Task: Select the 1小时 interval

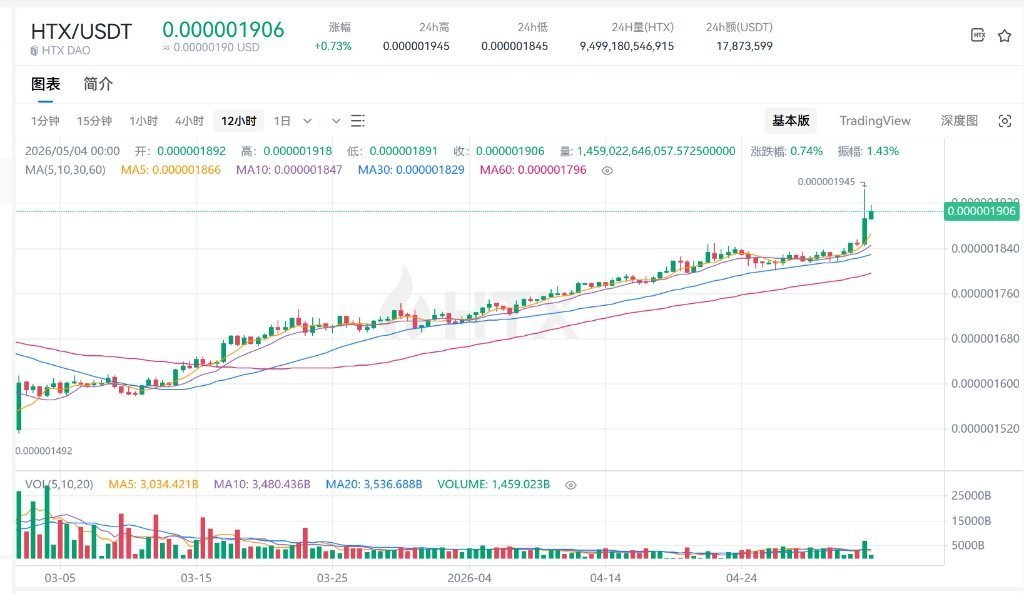Action: (x=144, y=121)
